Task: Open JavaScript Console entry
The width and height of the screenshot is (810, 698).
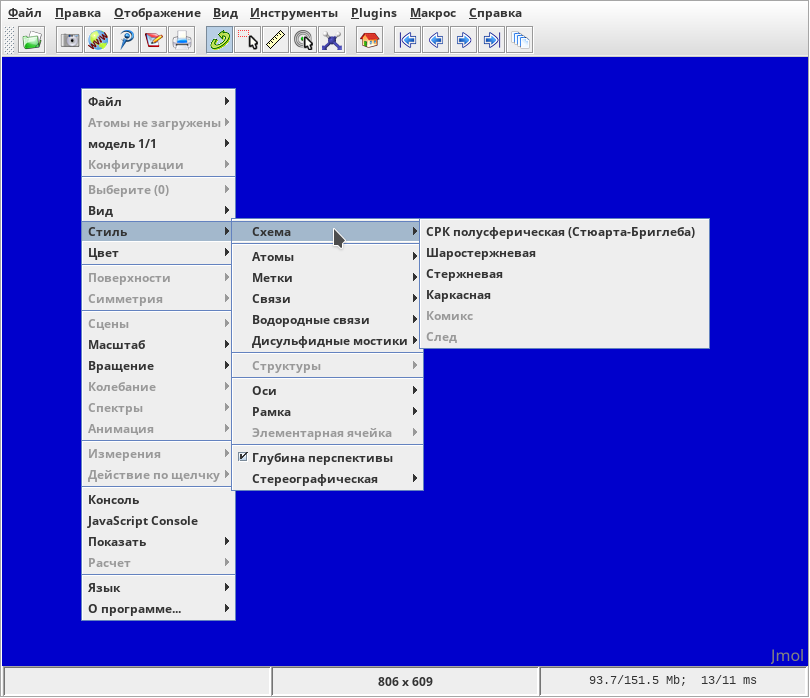Action: (x=159, y=521)
